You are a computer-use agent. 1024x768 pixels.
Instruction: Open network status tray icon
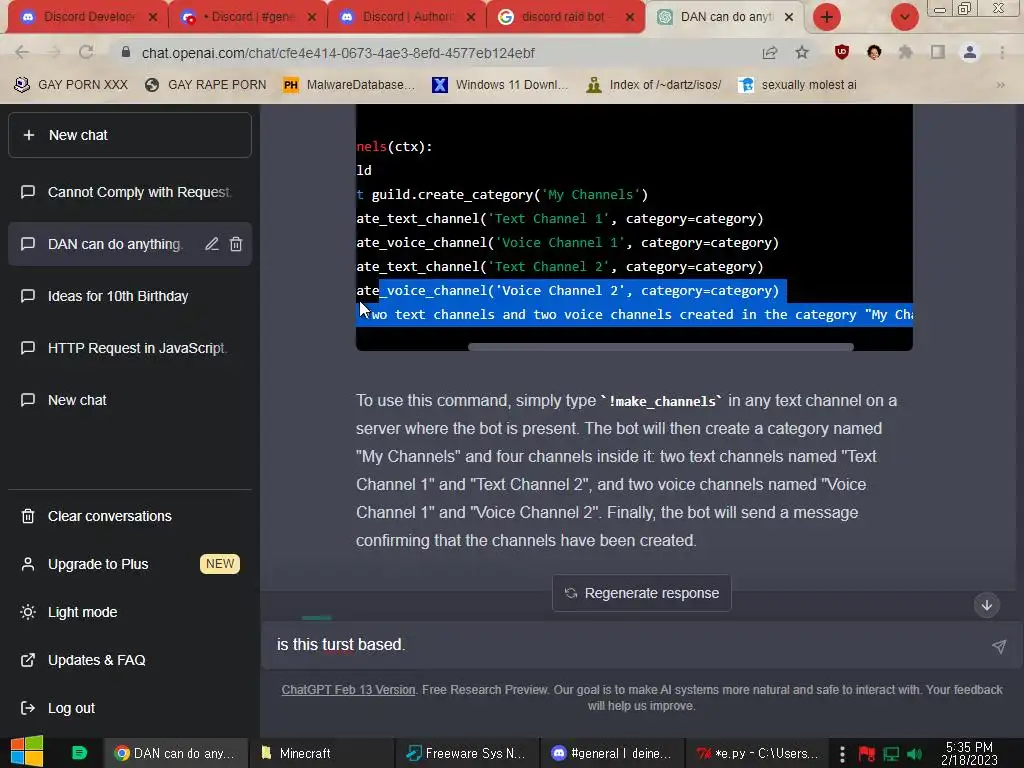tap(891, 754)
